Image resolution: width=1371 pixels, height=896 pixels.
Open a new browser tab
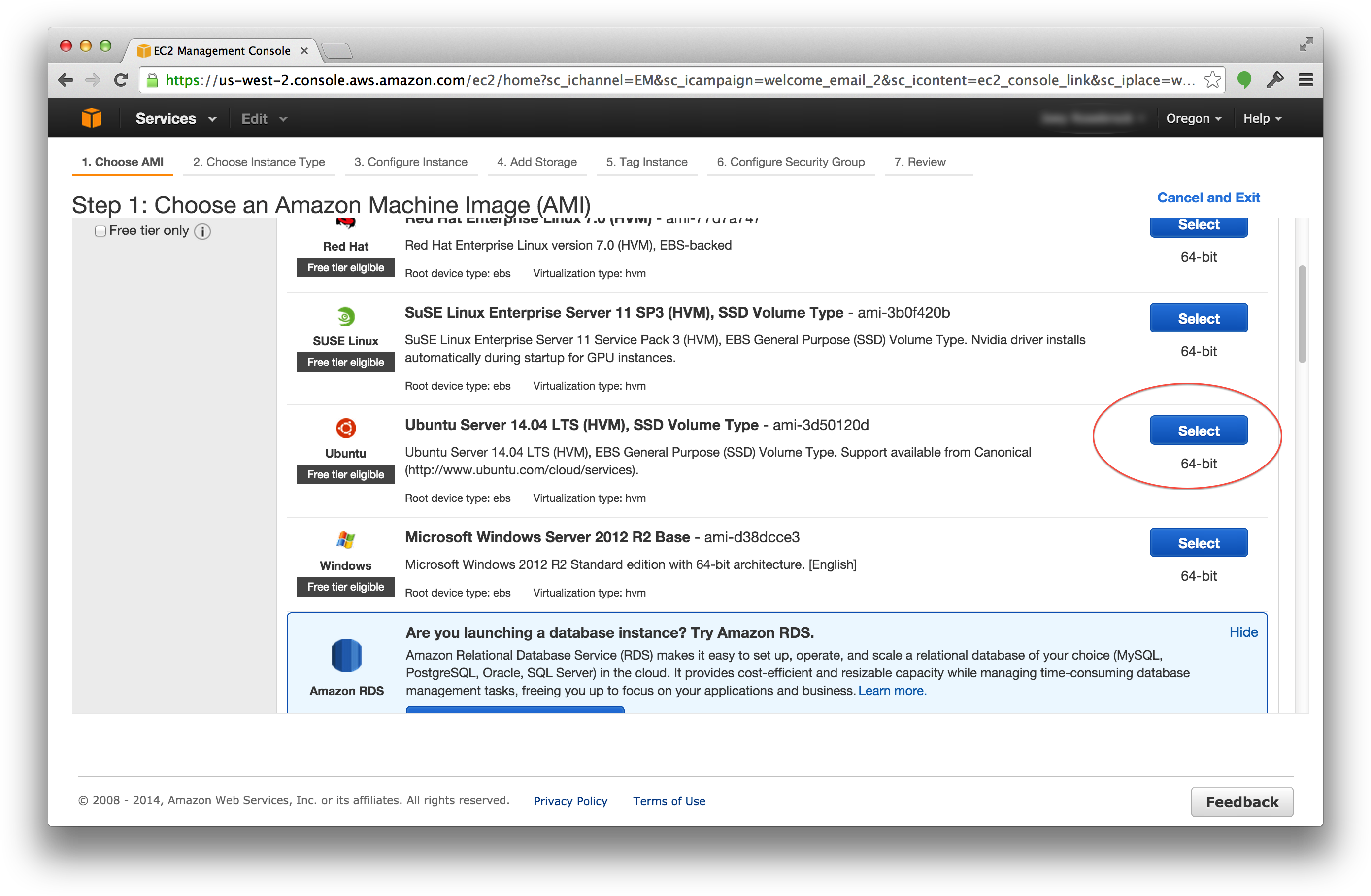click(x=337, y=51)
